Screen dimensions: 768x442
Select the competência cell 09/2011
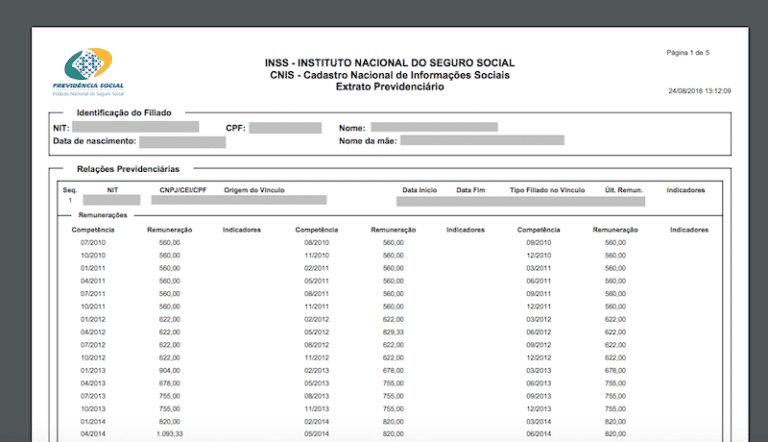(538, 294)
